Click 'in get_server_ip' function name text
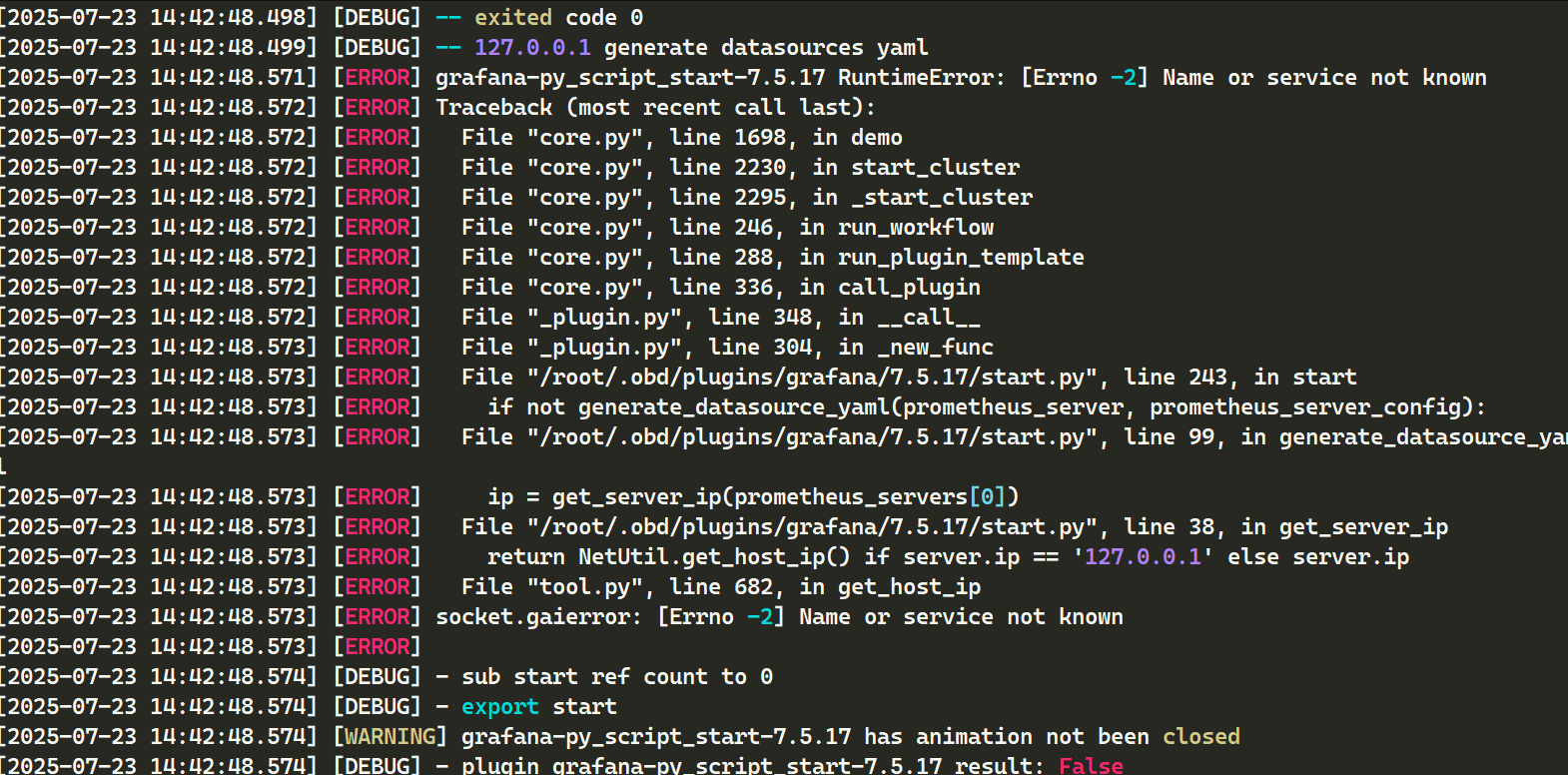The width and height of the screenshot is (1568, 775). coord(1344,526)
